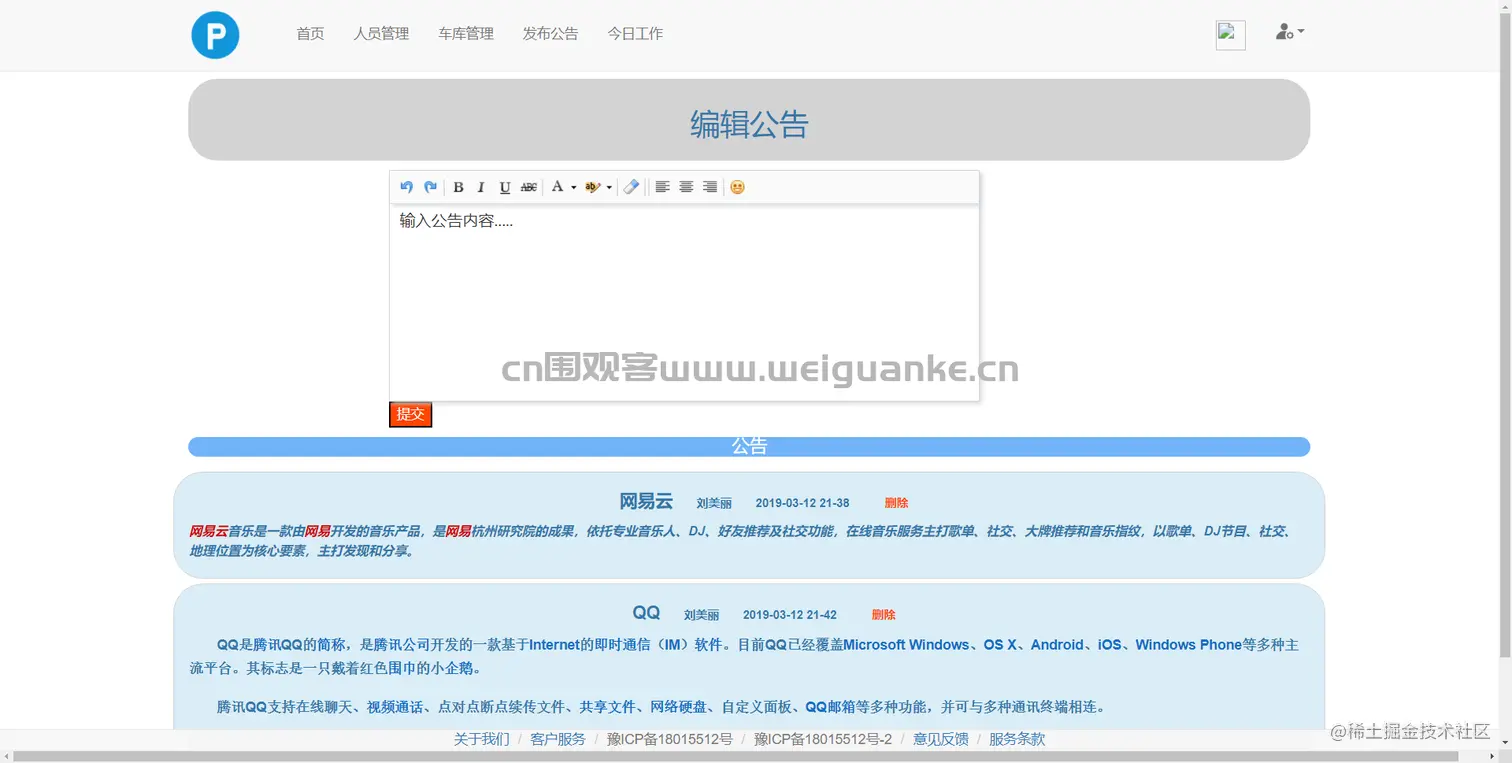
Task: Click into the announcement content editor
Action: pos(684,303)
